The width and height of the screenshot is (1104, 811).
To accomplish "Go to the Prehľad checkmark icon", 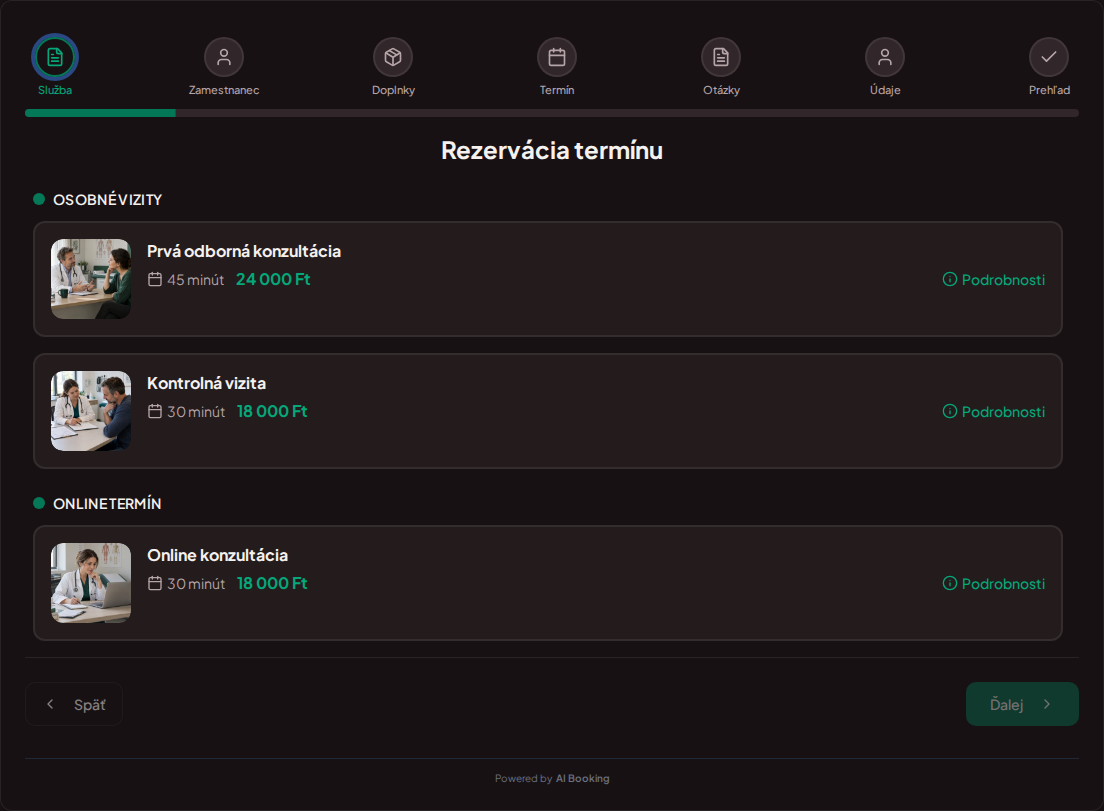I will click(x=1049, y=57).
